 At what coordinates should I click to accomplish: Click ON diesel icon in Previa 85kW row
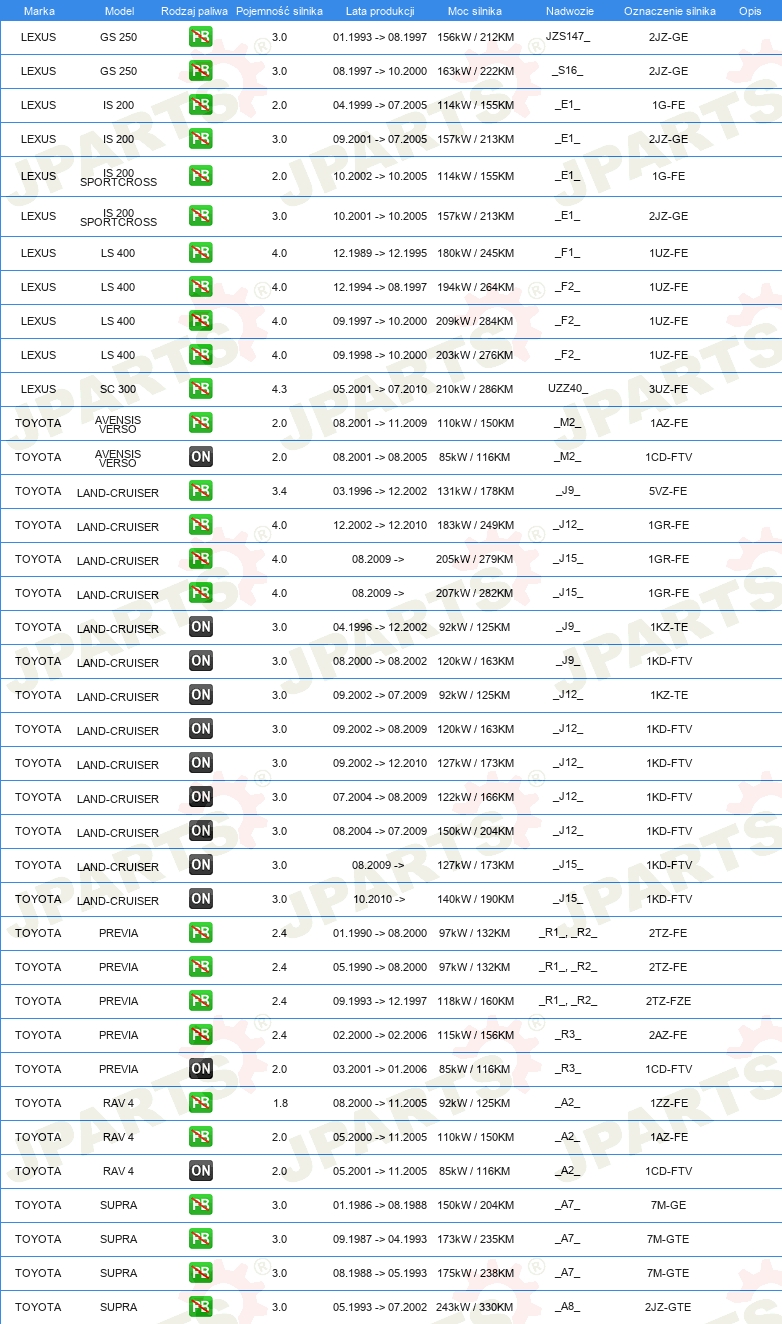pos(201,1069)
